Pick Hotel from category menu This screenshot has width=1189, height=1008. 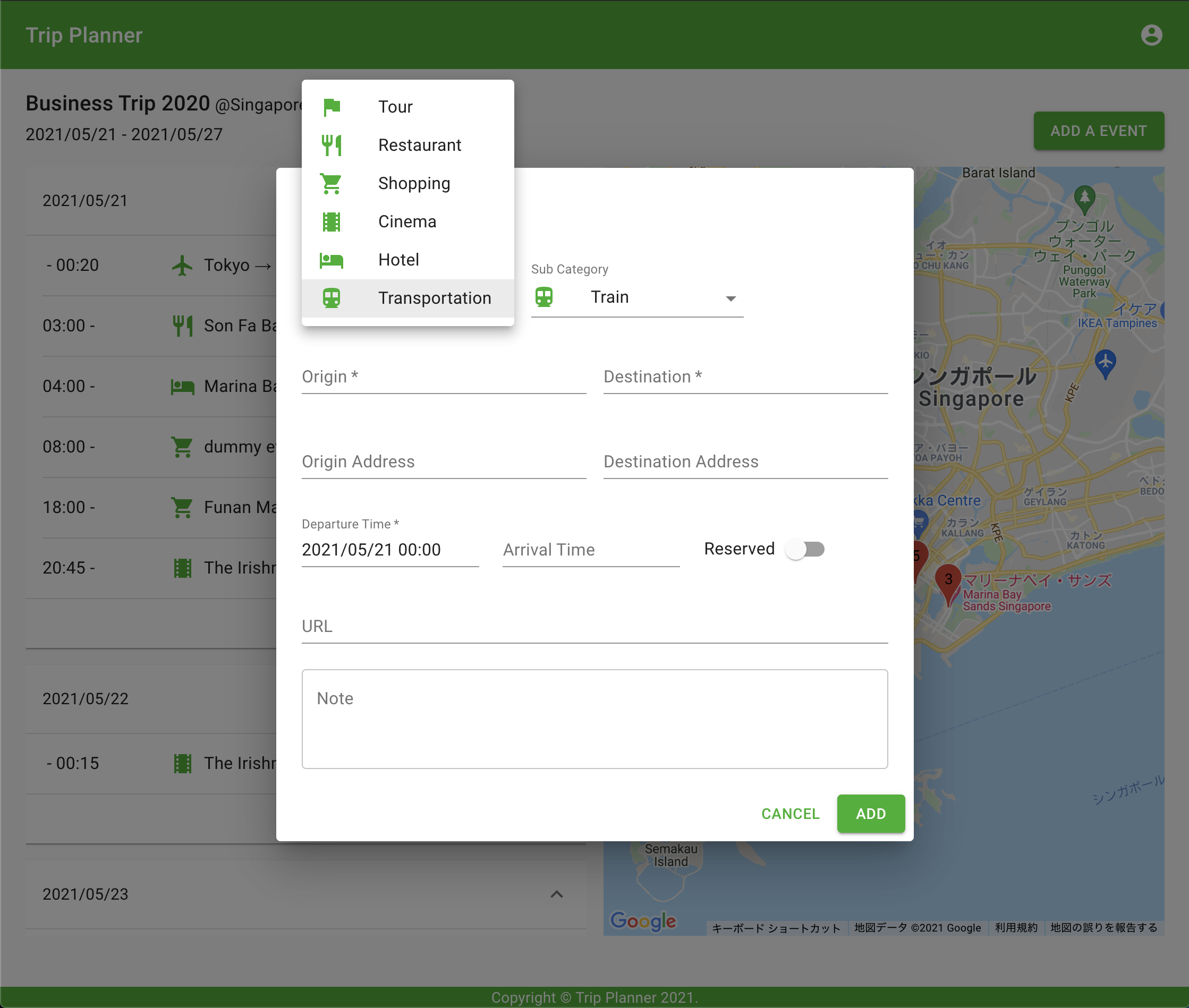pos(408,260)
